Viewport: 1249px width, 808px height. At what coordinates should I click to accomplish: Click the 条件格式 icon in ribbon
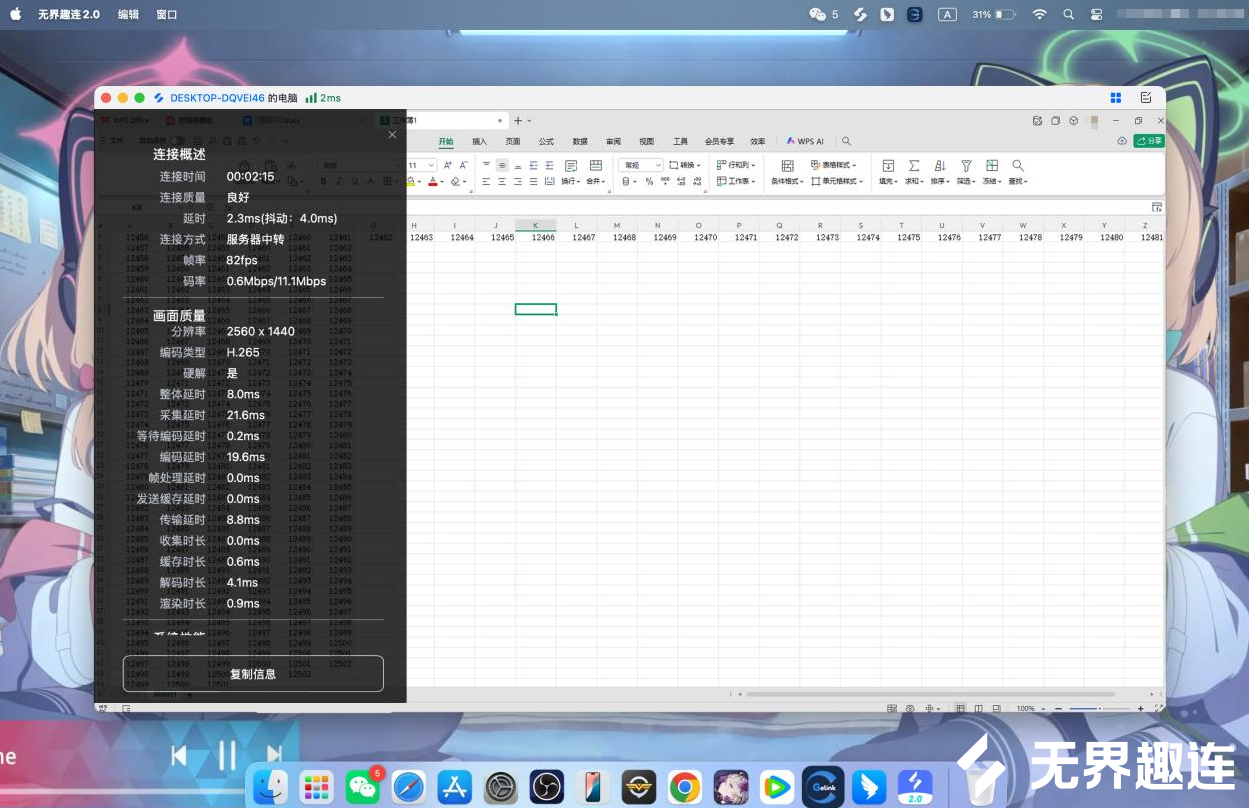point(787,166)
